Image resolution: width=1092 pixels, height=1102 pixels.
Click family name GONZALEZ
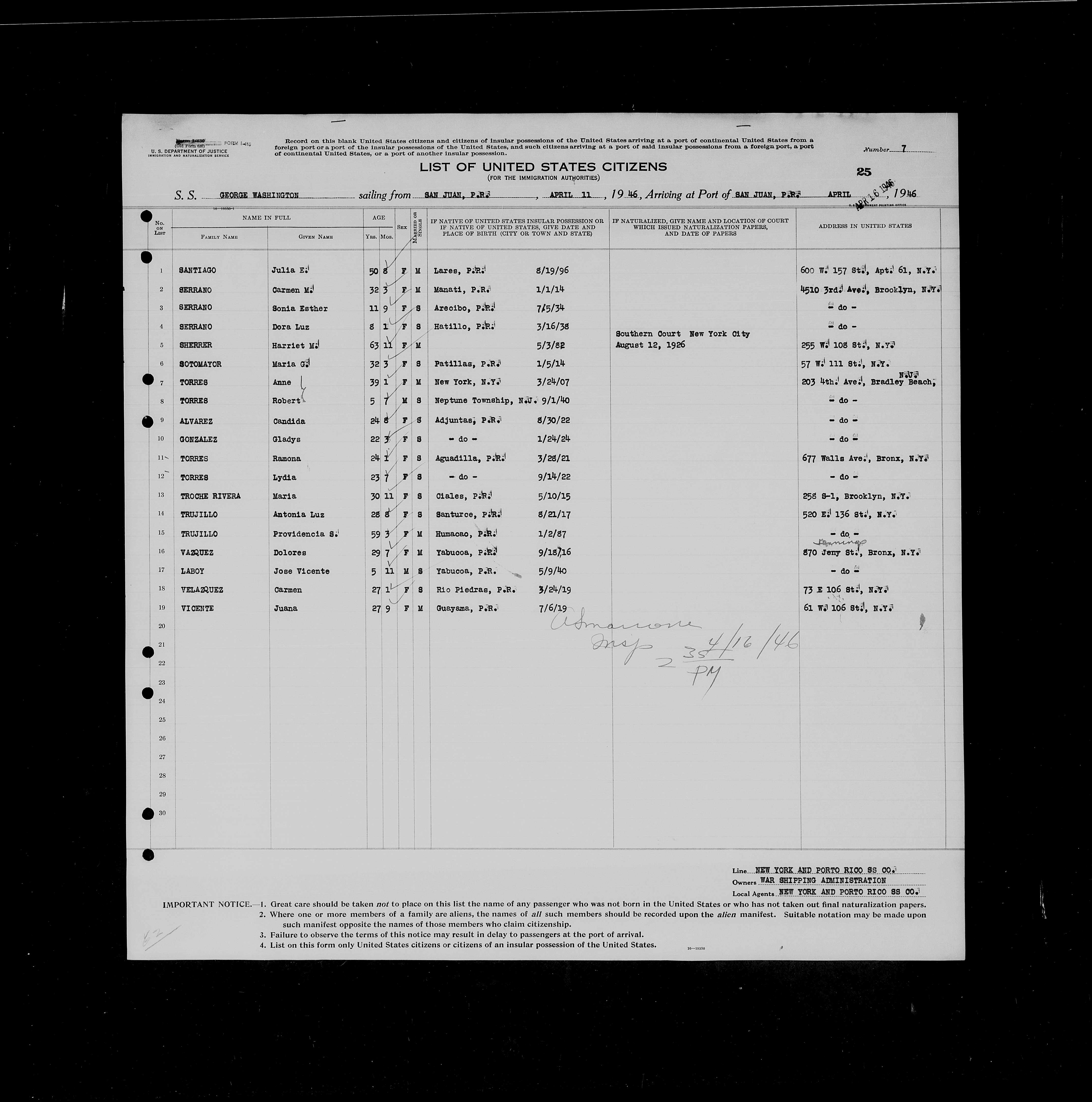(198, 440)
